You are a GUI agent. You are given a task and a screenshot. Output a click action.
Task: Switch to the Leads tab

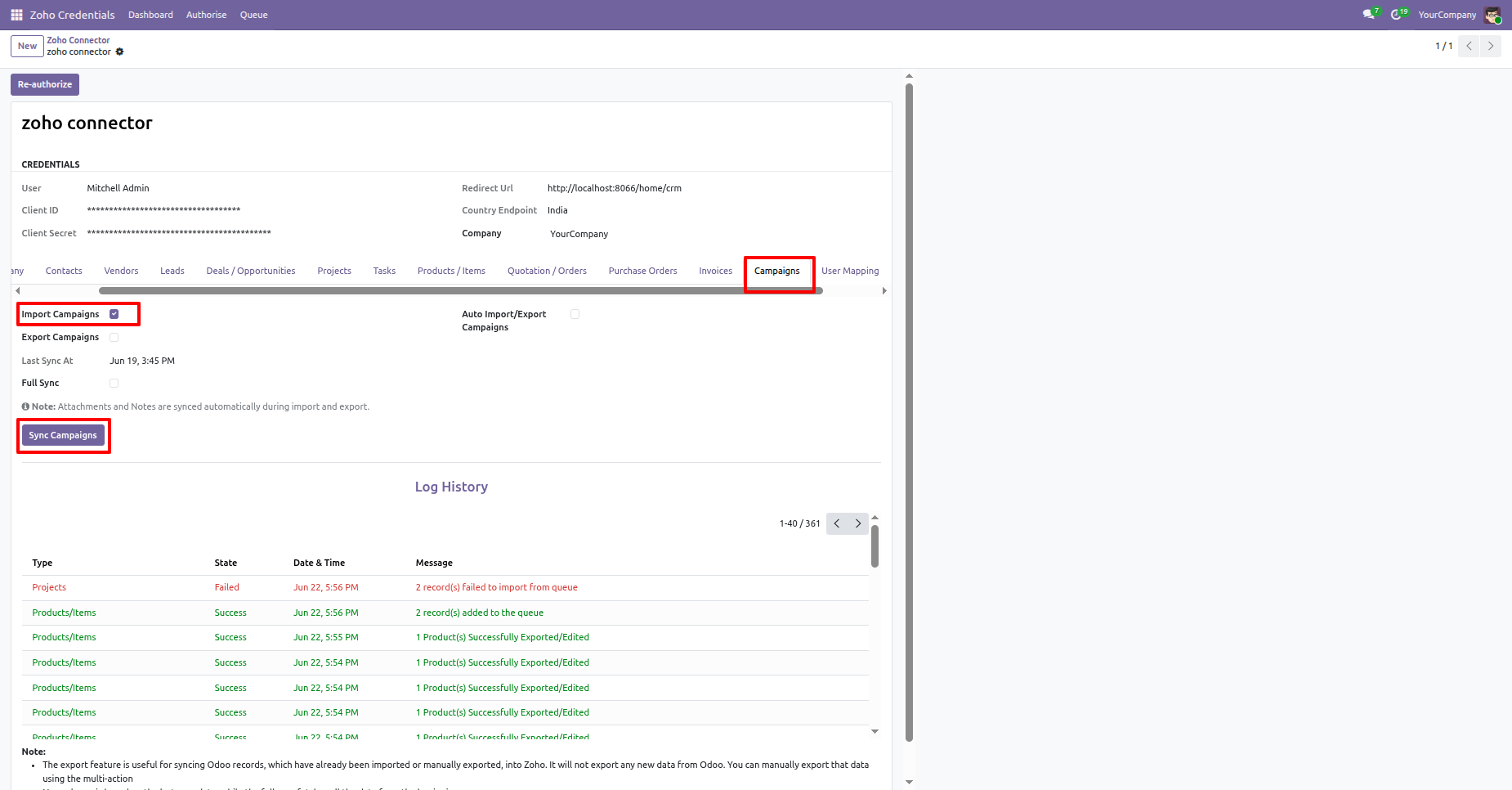click(x=172, y=271)
